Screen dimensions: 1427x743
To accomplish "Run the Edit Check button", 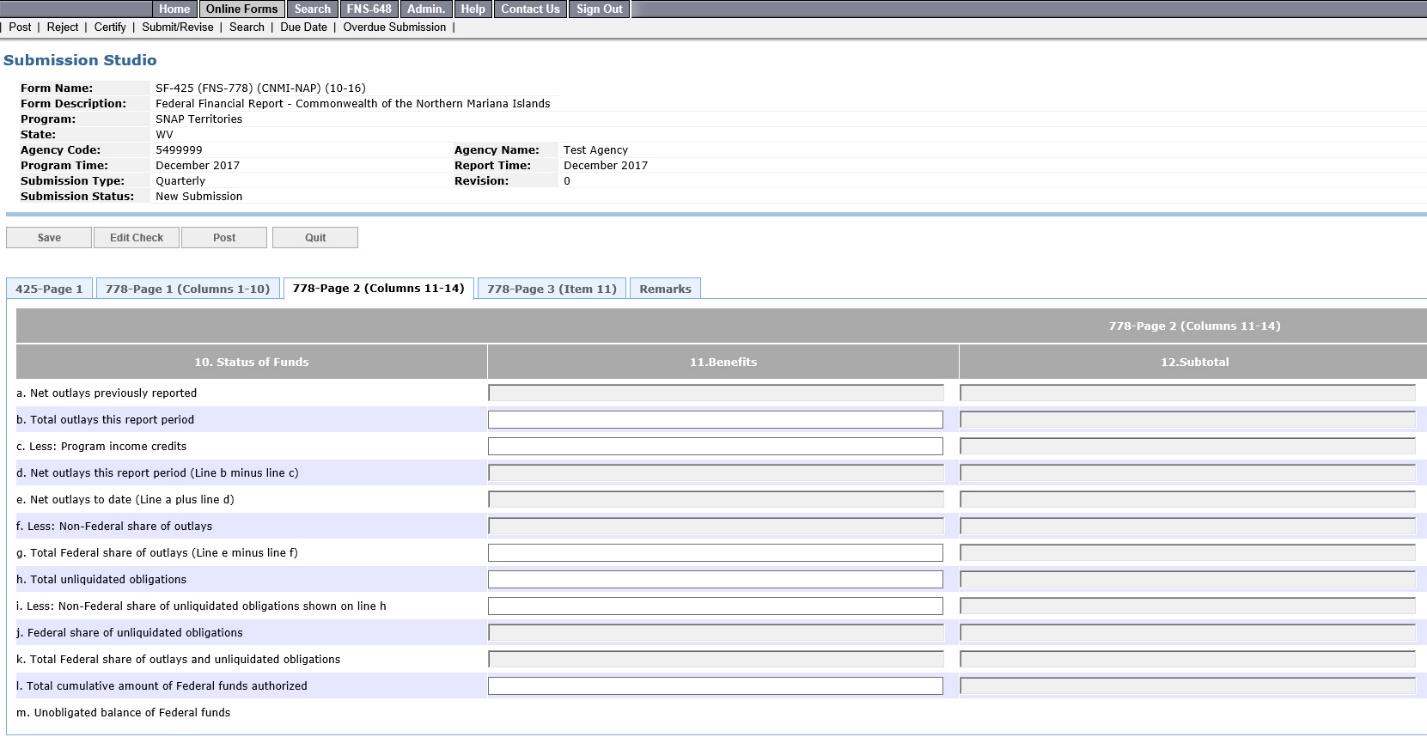I will point(137,238).
